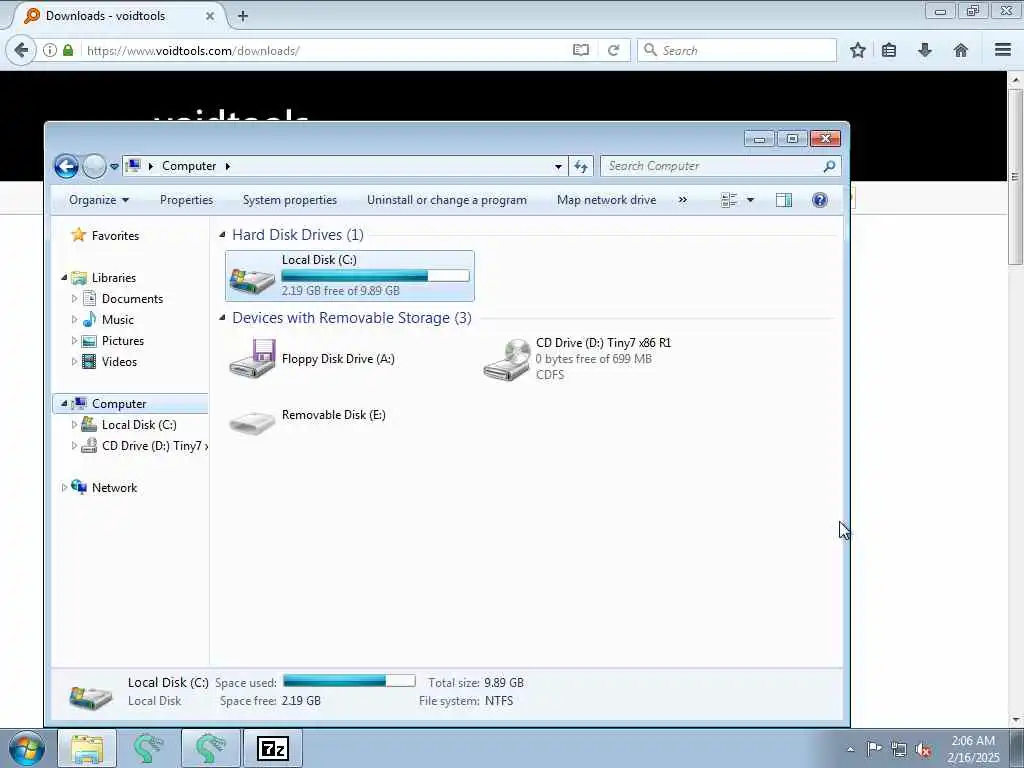Open the Music library
Screen dimensions: 1024x768
coord(118,319)
